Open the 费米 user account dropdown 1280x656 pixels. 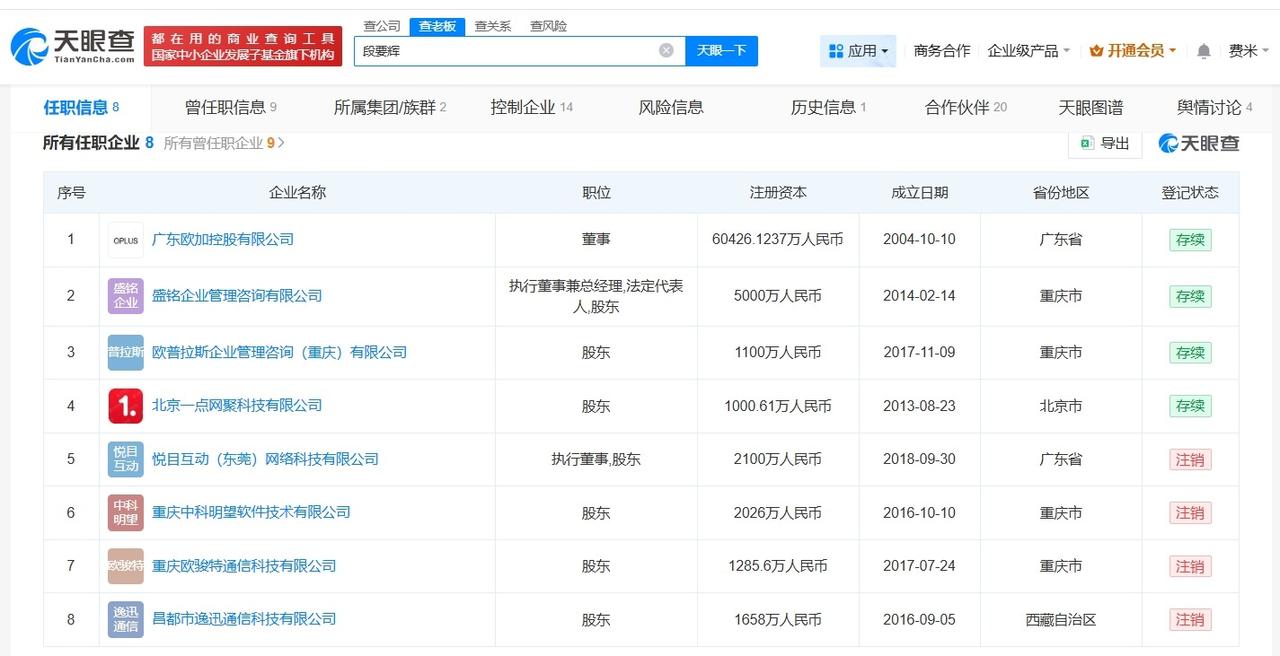click(x=1249, y=51)
